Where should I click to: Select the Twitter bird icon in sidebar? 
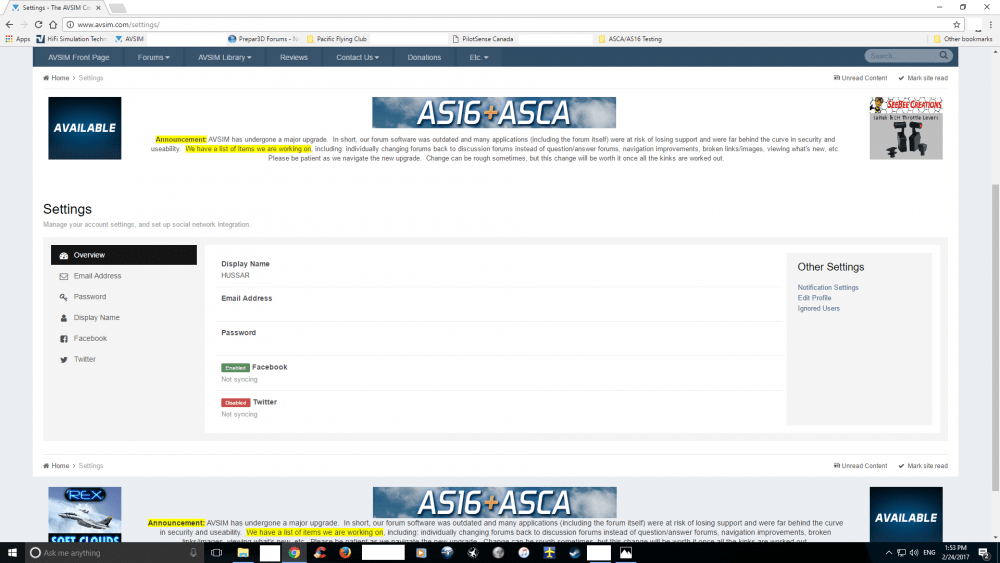(x=64, y=360)
